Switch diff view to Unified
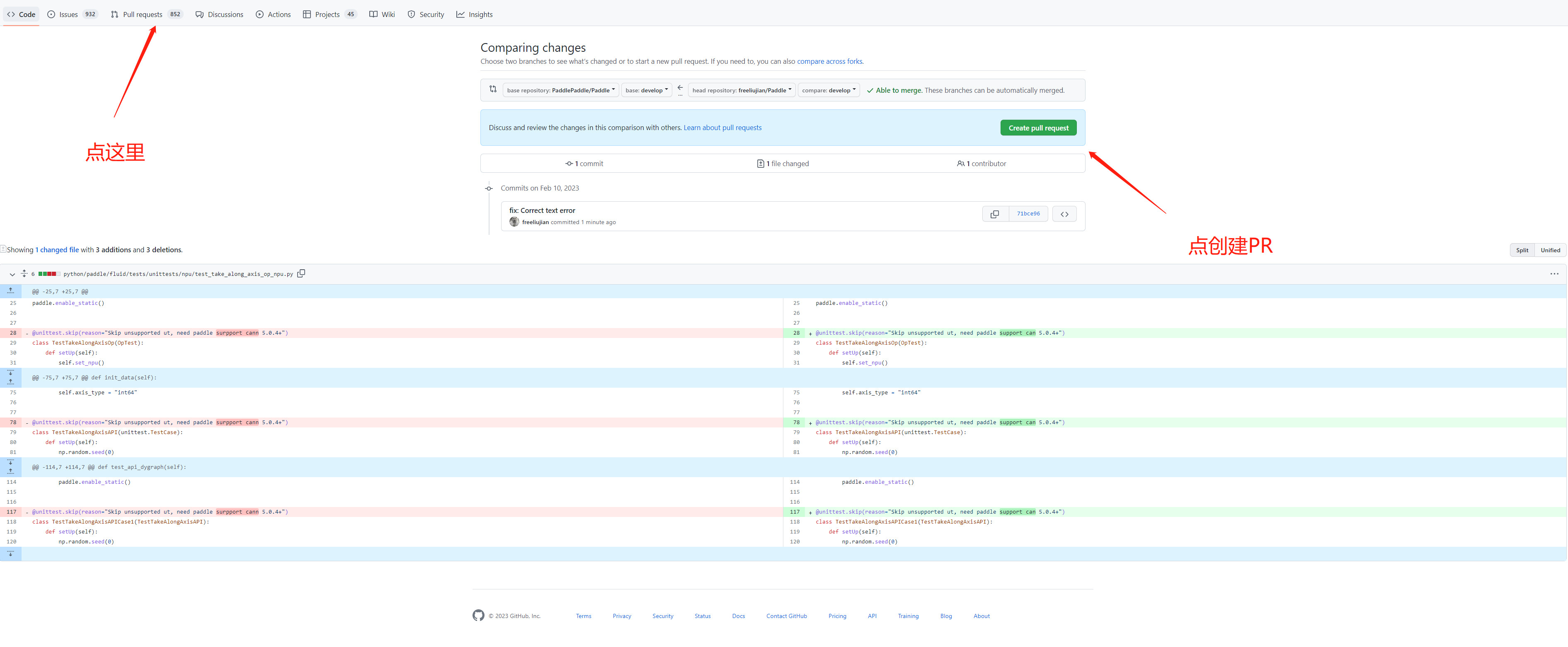 tap(1550, 250)
